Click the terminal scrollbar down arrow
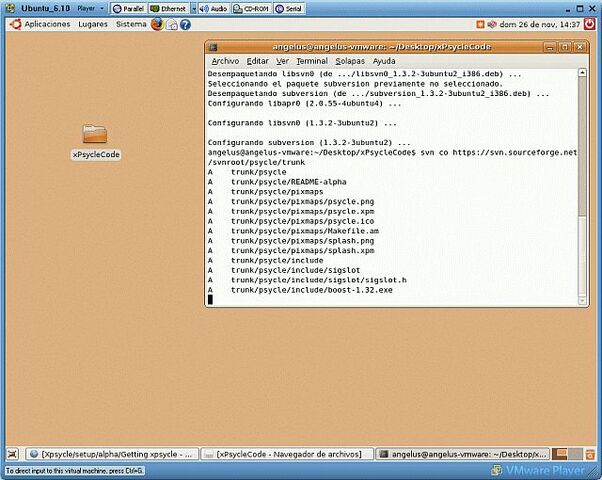 click(x=582, y=301)
